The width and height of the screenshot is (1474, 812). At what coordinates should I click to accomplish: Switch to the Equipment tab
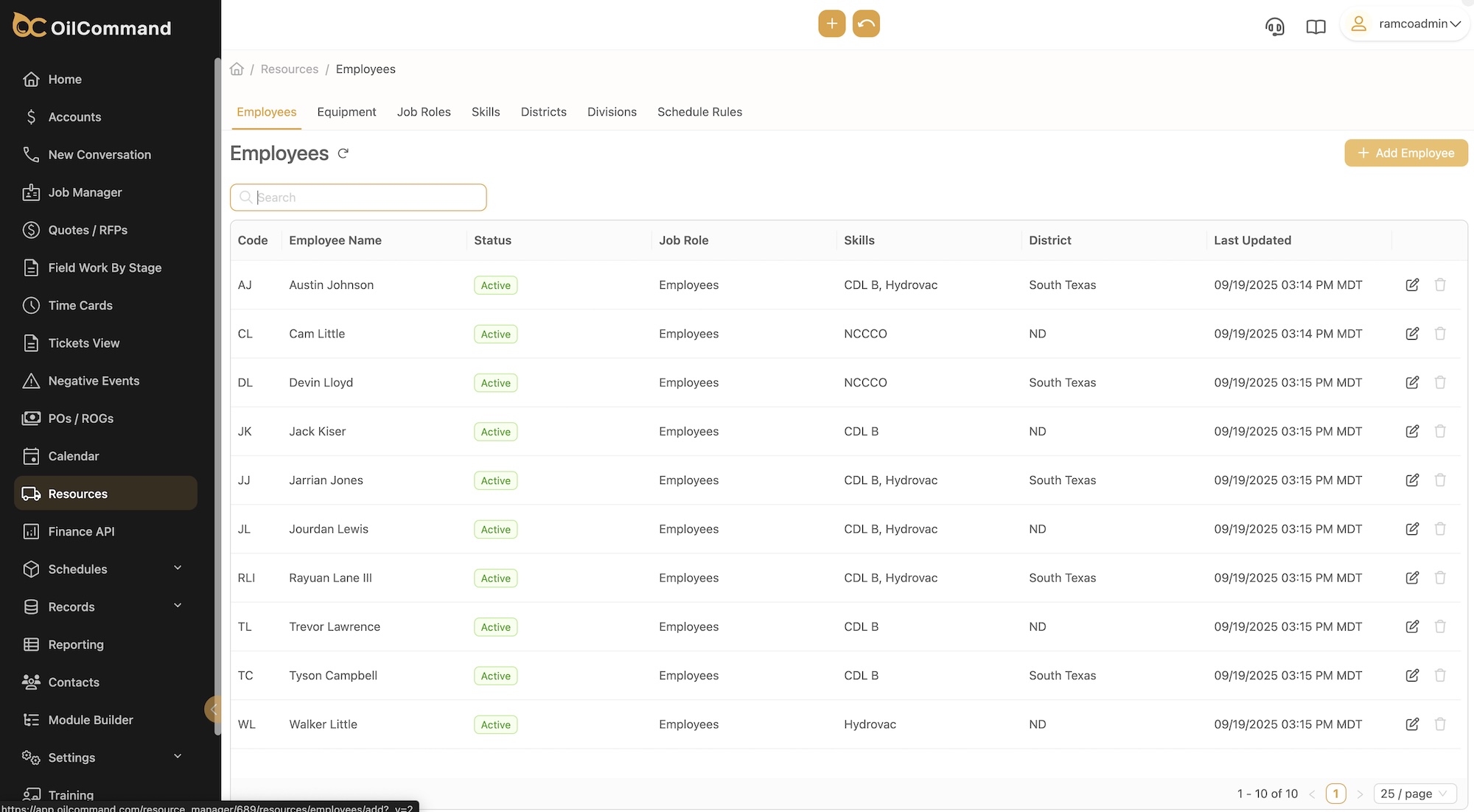[x=346, y=112]
